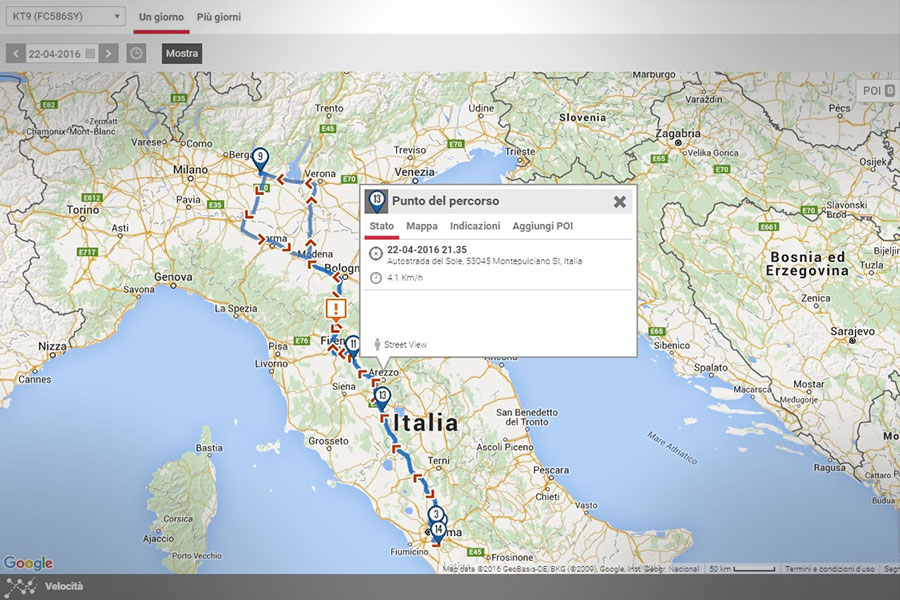Viewport: 900px width, 600px height.
Task: Select the Stato tab in popup
Action: pyautogui.click(x=382, y=226)
